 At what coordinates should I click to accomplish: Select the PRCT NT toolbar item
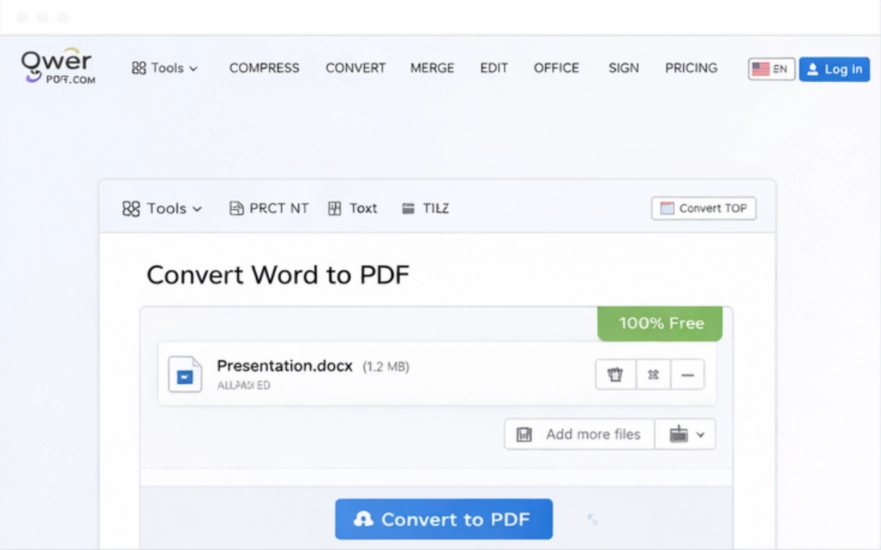tap(269, 208)
